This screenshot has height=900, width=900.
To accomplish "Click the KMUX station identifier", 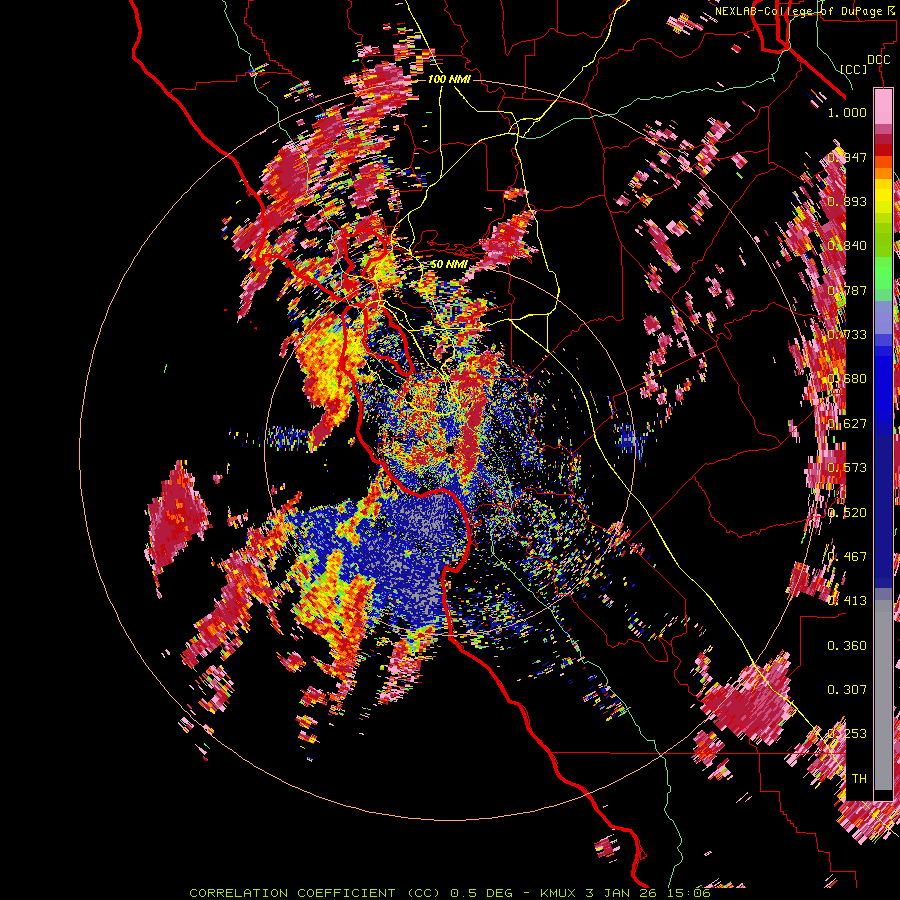I will (558, 893).
